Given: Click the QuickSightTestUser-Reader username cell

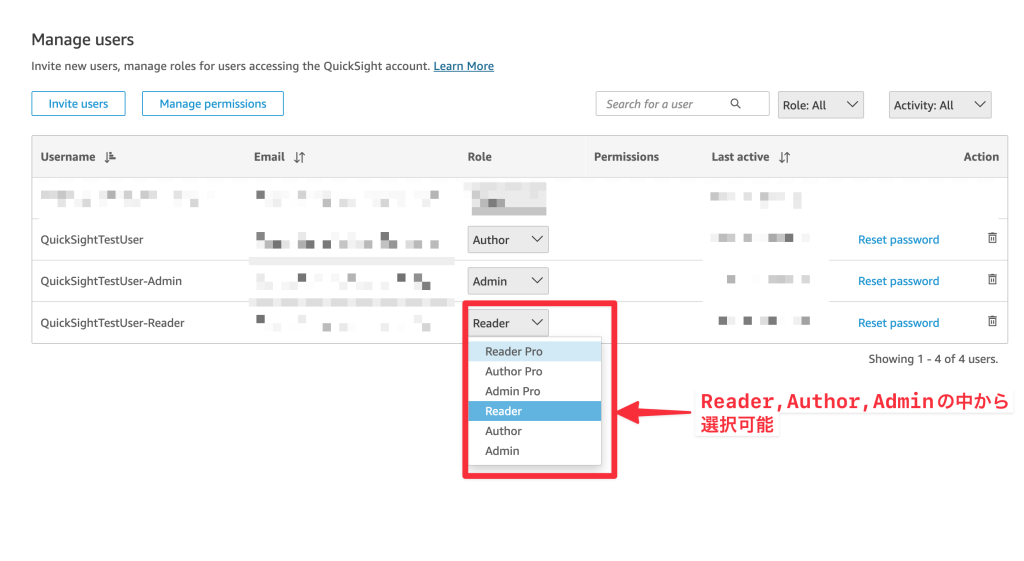Looking at the screenshot, I should pyautogui.click(x=112, y=323).
